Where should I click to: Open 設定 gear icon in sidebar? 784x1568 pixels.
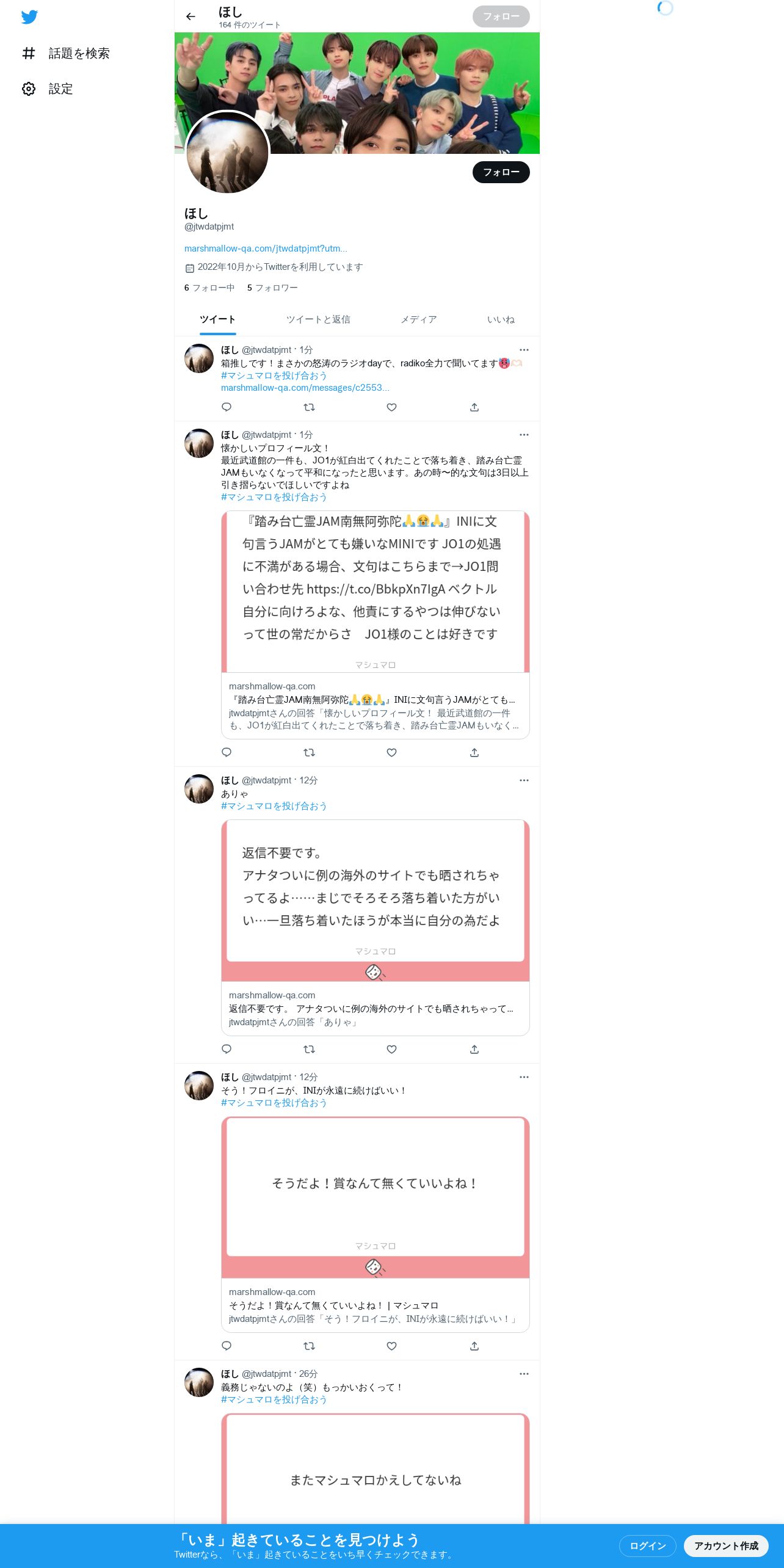(29, 89)
